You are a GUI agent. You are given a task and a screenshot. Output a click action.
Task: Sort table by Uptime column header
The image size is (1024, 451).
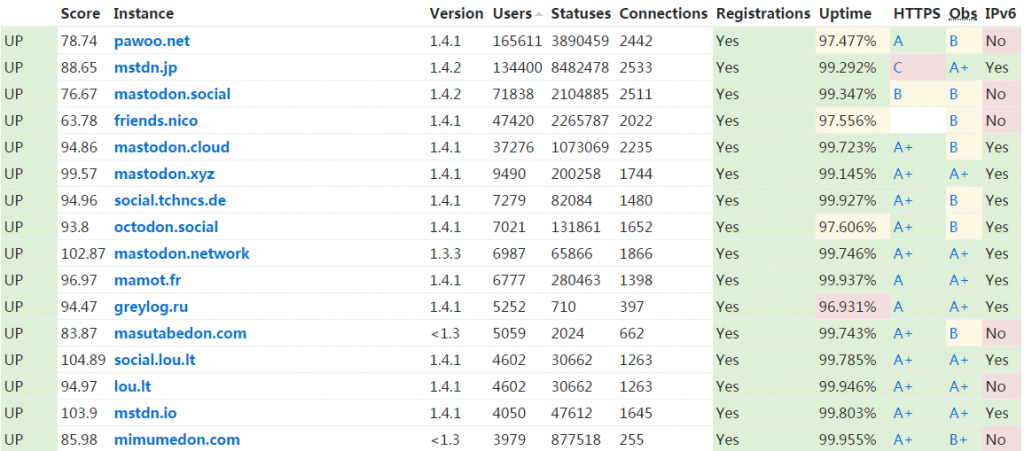(845, 13)
